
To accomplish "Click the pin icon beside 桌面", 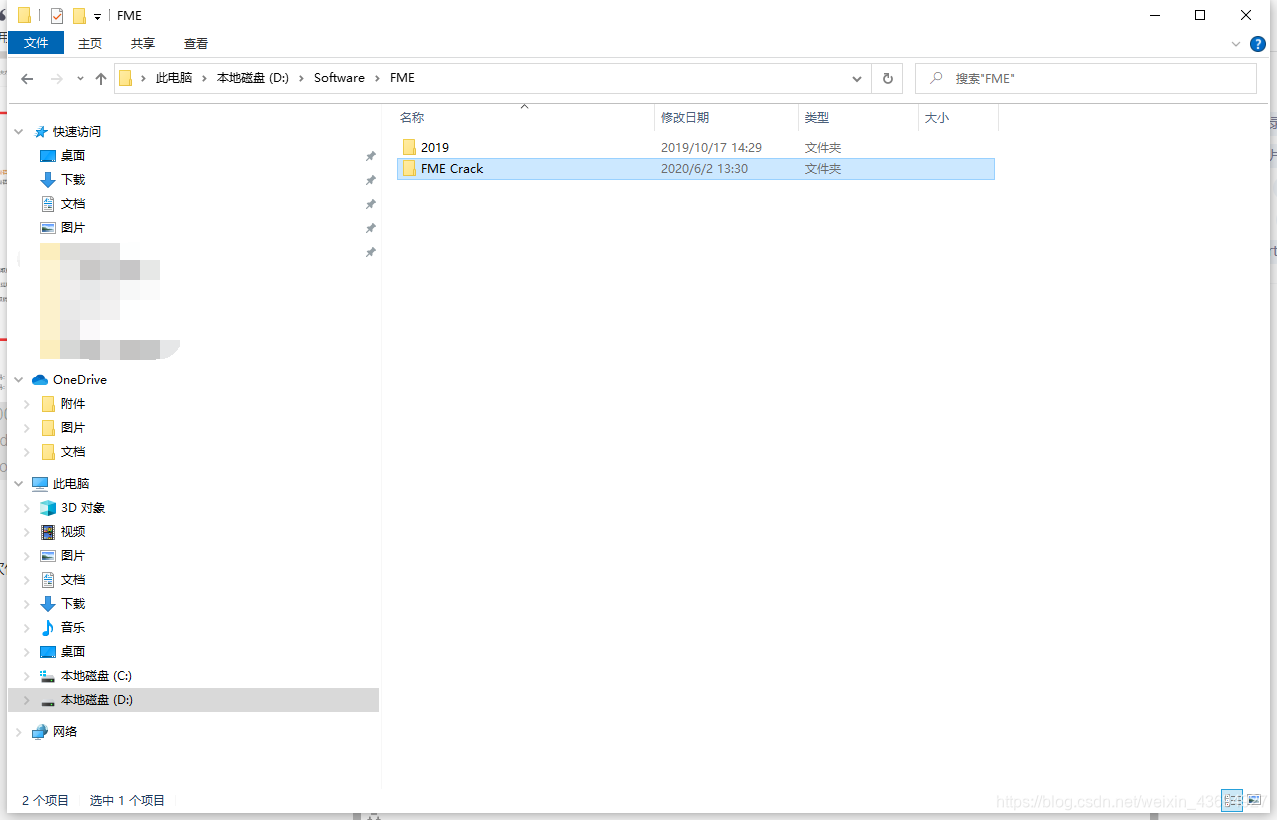I will point(370,156).
